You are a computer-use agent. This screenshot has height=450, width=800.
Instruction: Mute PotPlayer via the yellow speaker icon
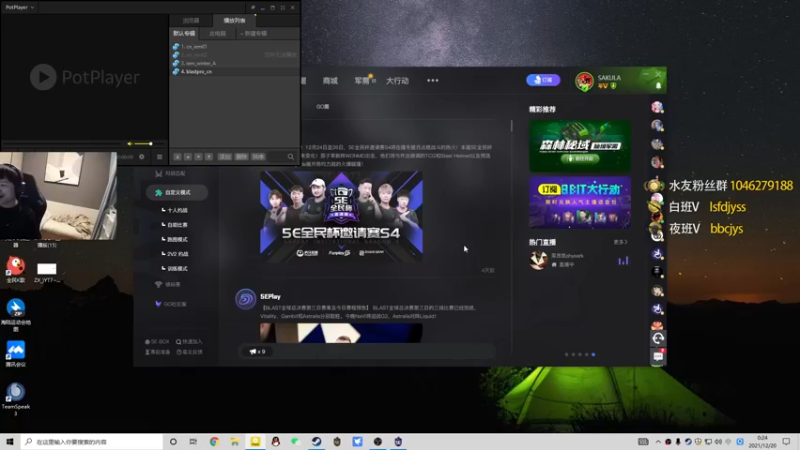130,144
